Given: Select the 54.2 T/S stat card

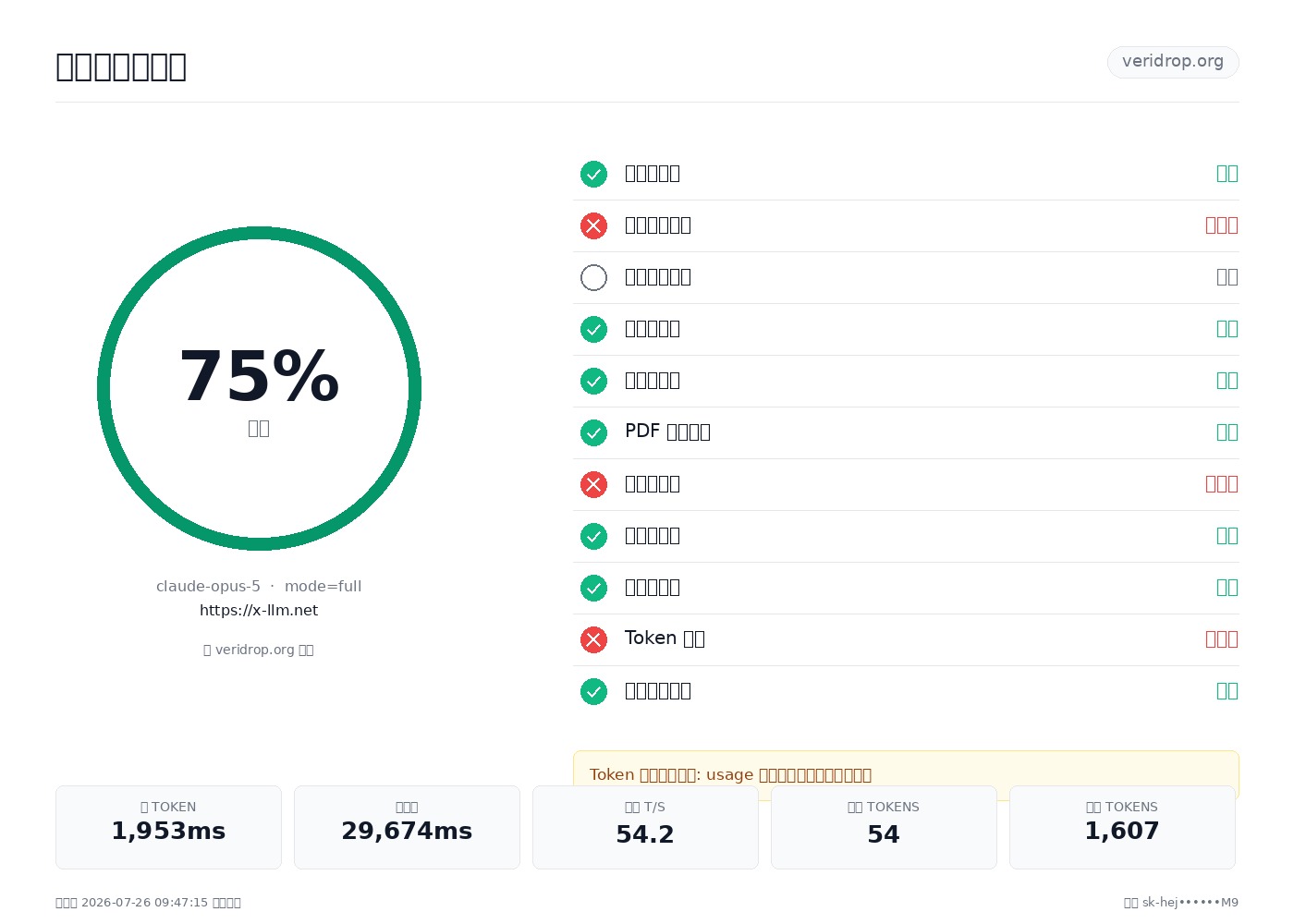Looking at the screenshot, I should (x=645, y=827).
